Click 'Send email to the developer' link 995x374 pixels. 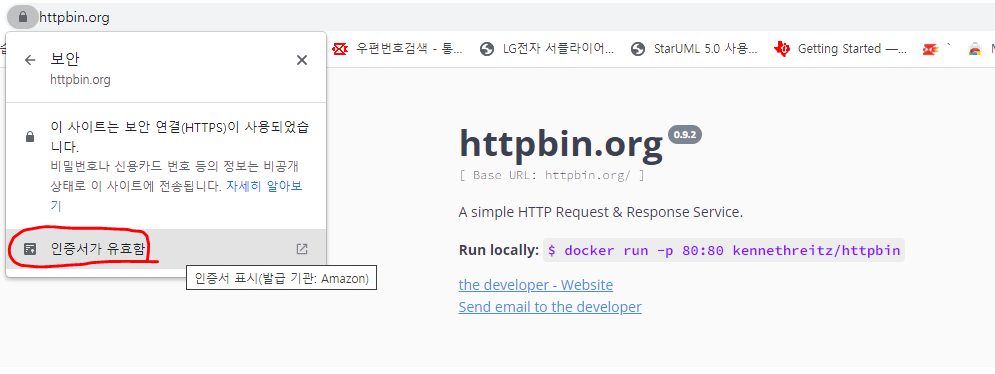tap(550, 307)
